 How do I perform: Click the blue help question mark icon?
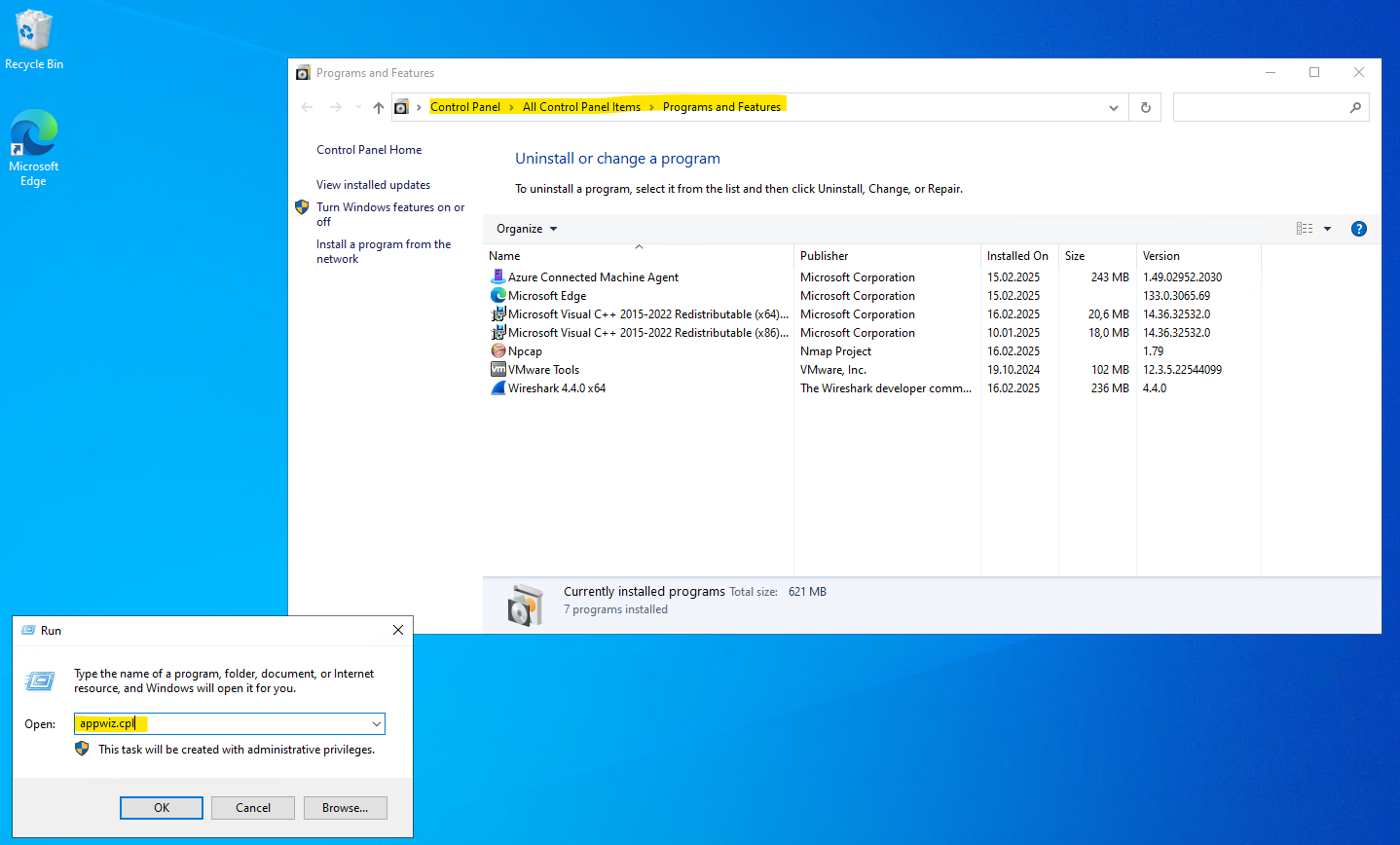click(1358, 229)
